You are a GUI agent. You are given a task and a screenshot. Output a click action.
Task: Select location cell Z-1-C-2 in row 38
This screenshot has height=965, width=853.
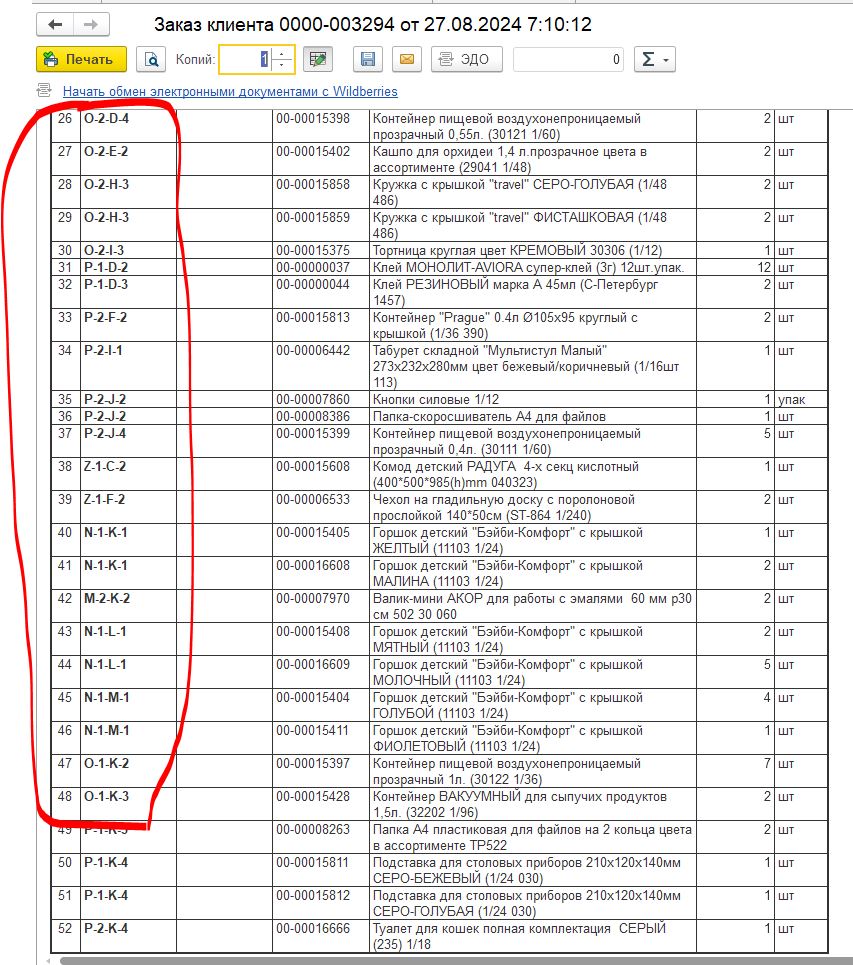[105, 467]
